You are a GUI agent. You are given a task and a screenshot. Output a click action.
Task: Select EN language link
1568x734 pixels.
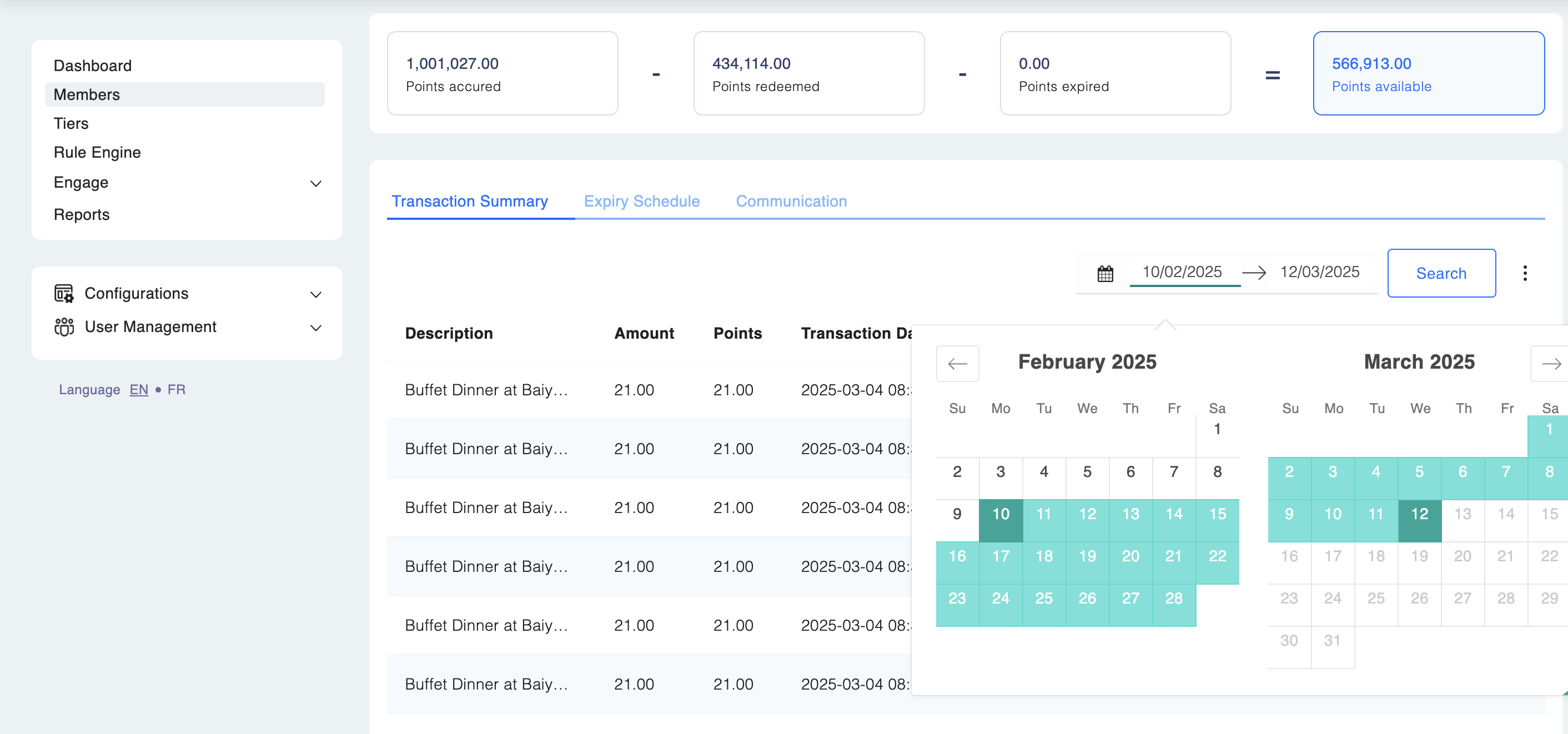tap(139, 390)
